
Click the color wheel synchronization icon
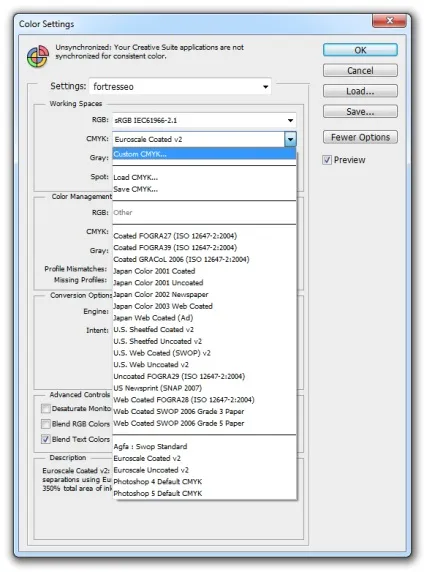[38, 56]
